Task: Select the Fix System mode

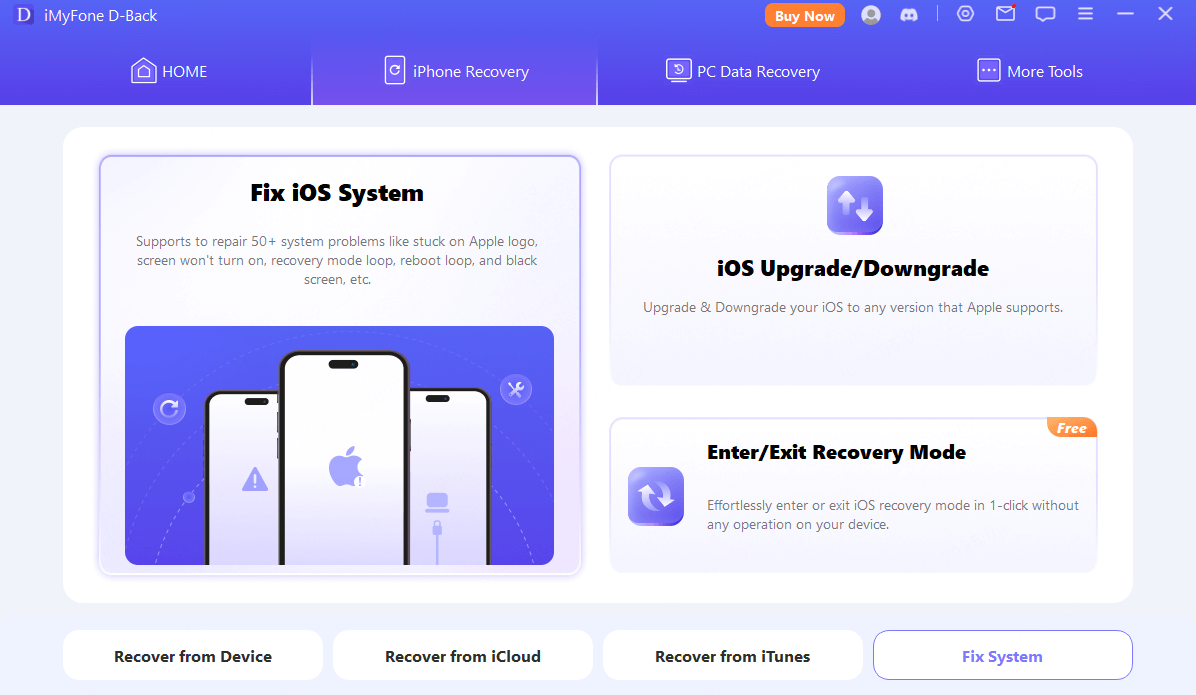Action: pos(1002,655)
